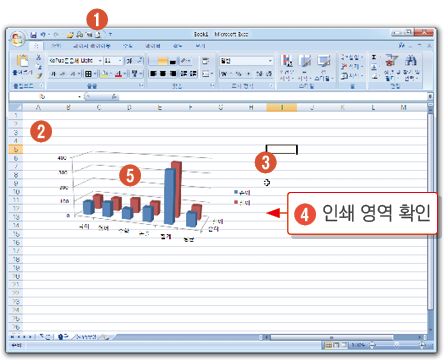Click the Insert cells button
This screenshot has height=361, width=444.
click(351, 57)
